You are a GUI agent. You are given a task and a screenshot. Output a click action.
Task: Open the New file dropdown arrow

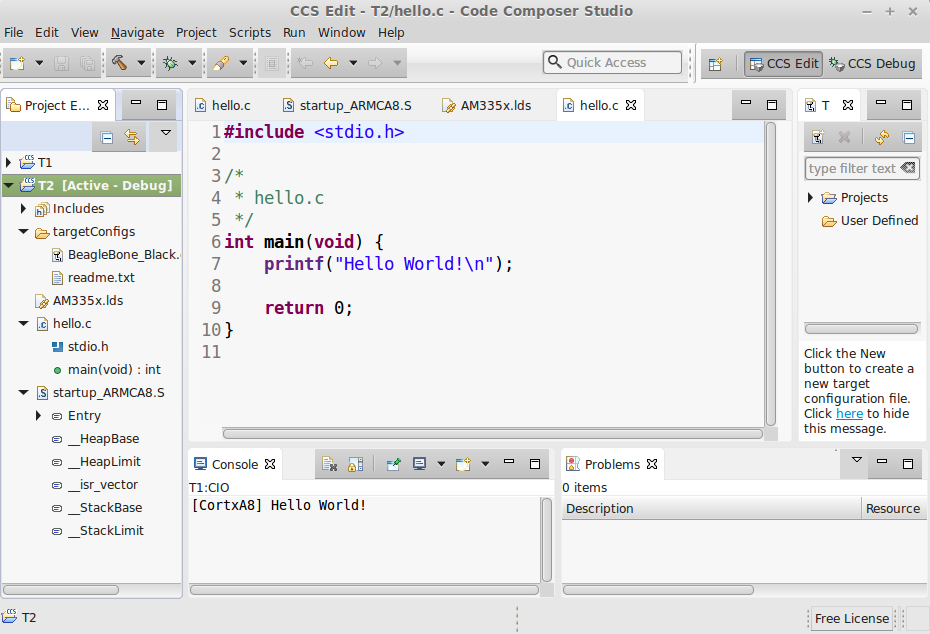pos(39,63)
